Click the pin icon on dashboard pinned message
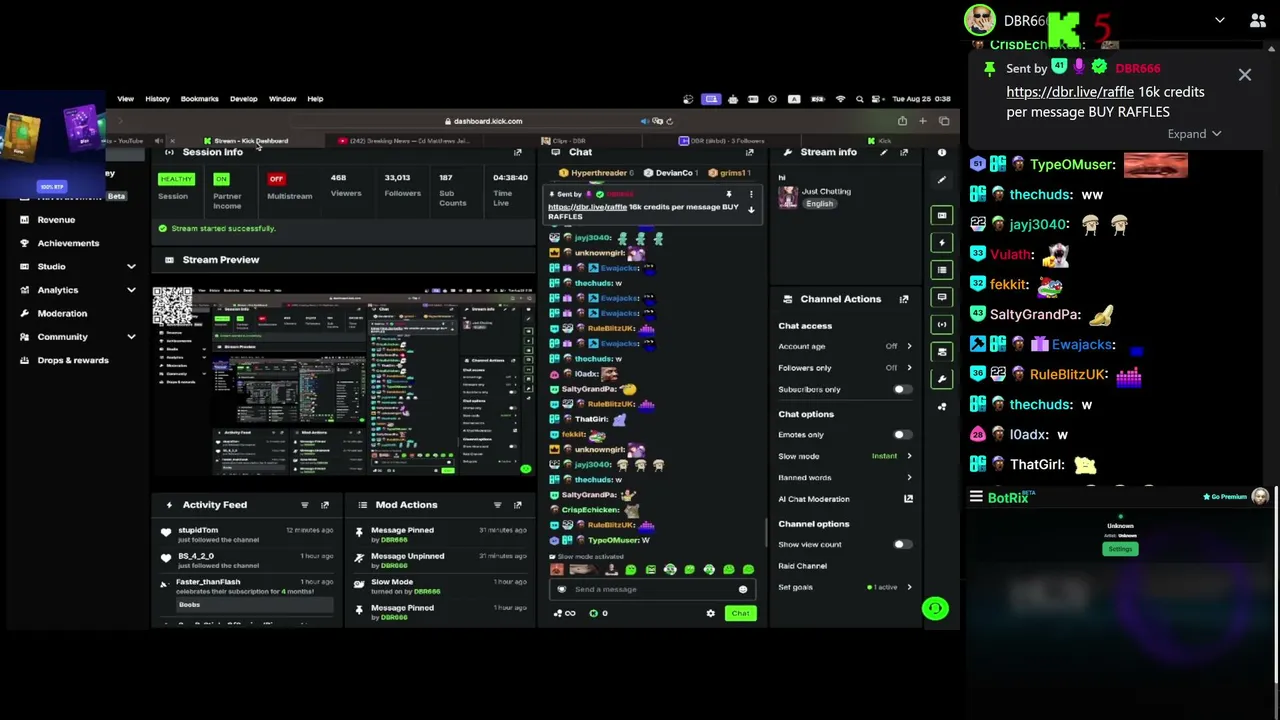 point(729,194)
